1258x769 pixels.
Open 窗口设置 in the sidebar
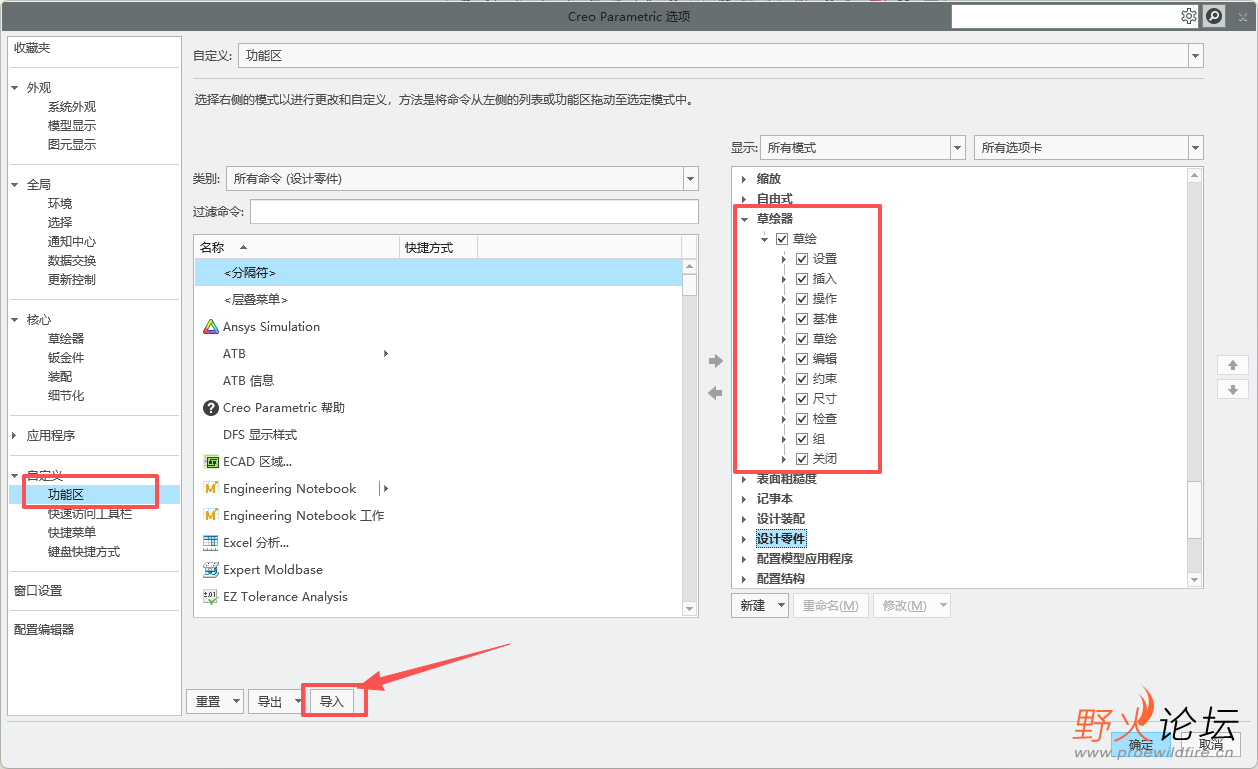(x=38, y=591)
